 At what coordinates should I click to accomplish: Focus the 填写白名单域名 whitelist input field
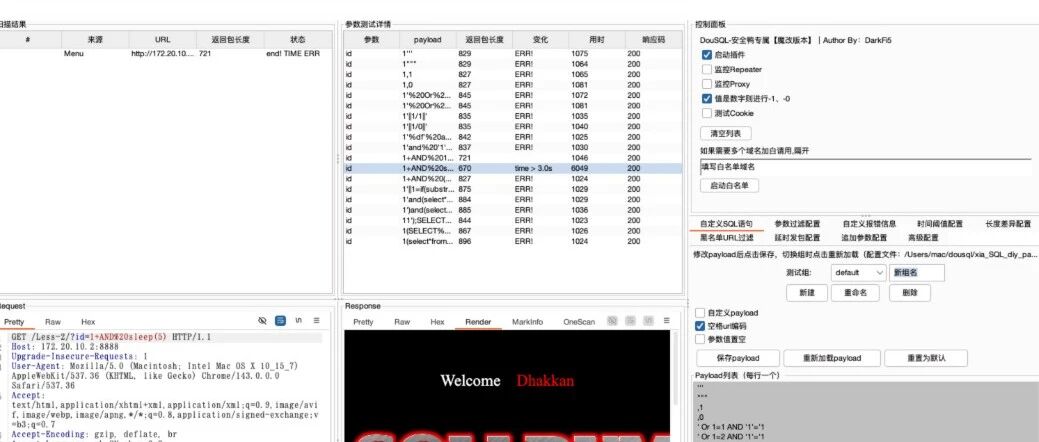(x=865, y=167)
